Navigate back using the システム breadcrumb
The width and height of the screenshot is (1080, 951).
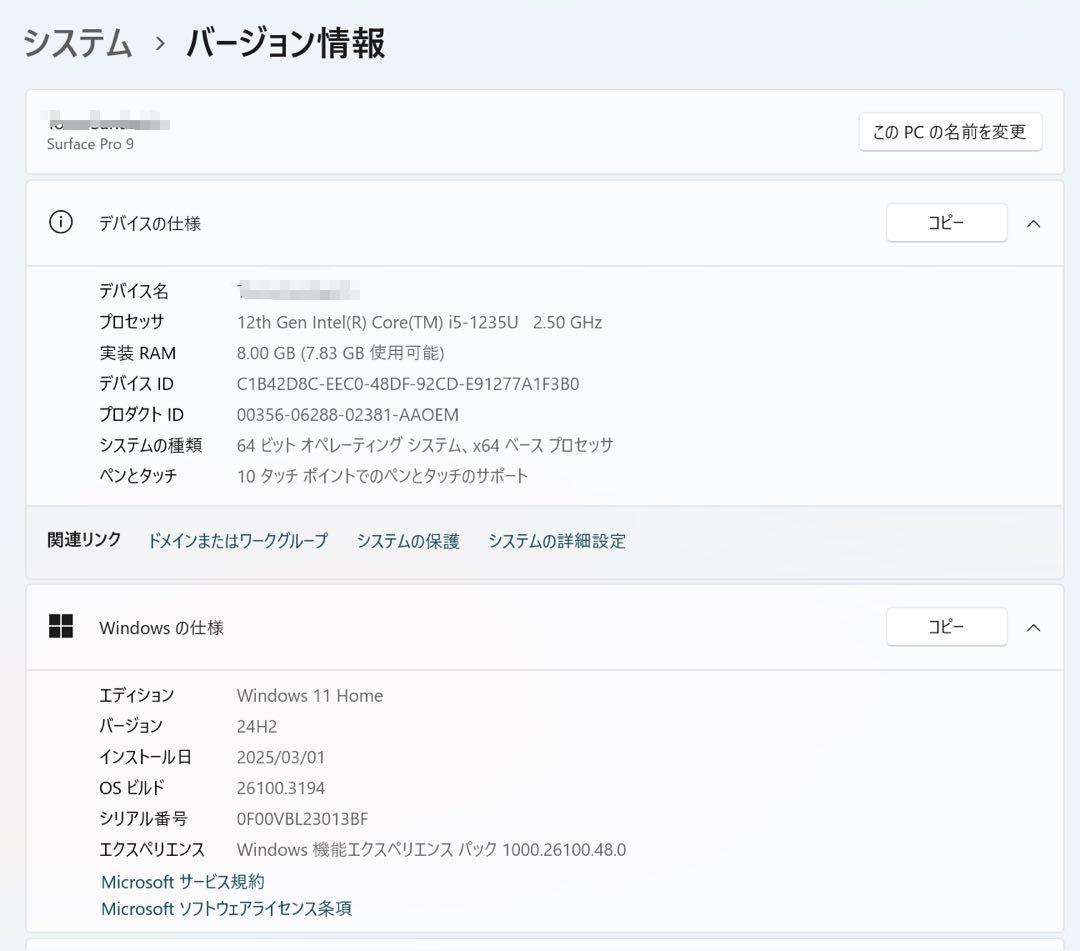(77, 44)
